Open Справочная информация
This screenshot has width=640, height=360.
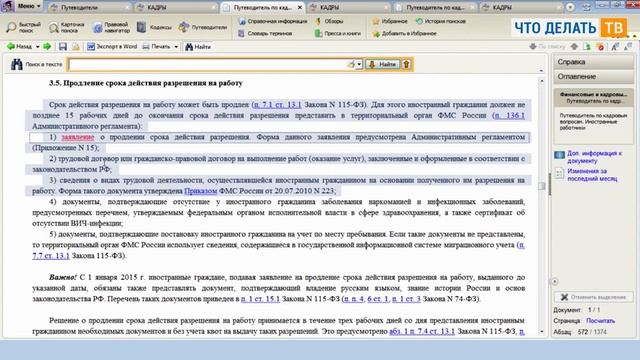point(273,21)
